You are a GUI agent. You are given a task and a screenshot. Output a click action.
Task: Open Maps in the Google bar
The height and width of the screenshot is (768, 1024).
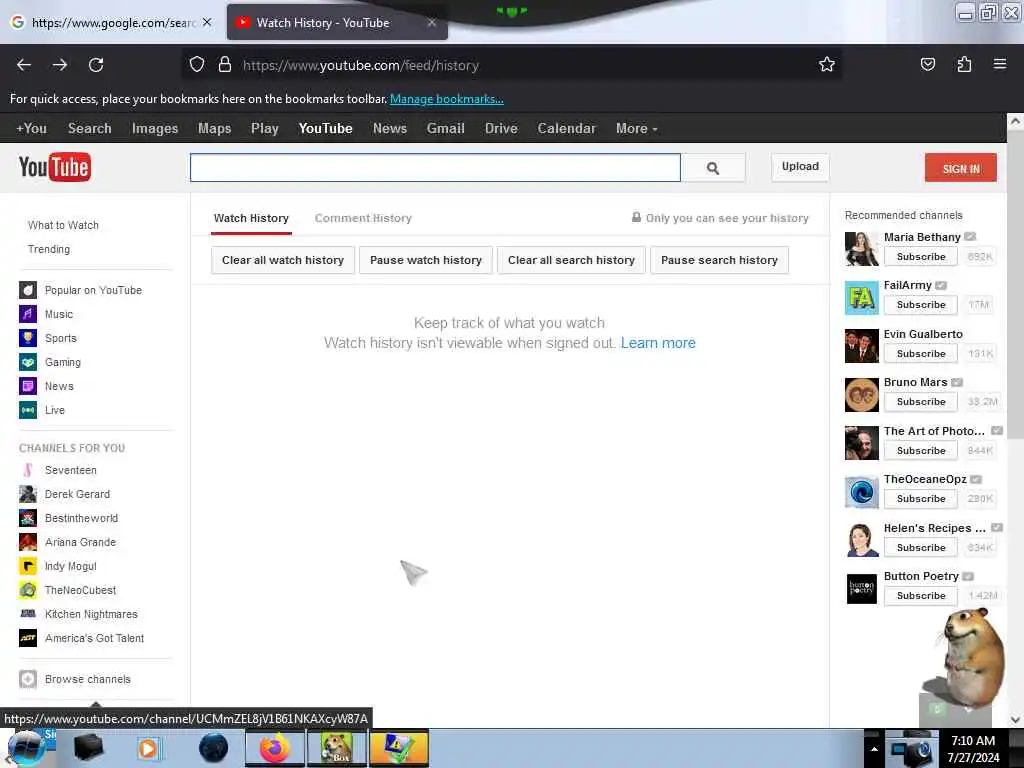(214, 129)
